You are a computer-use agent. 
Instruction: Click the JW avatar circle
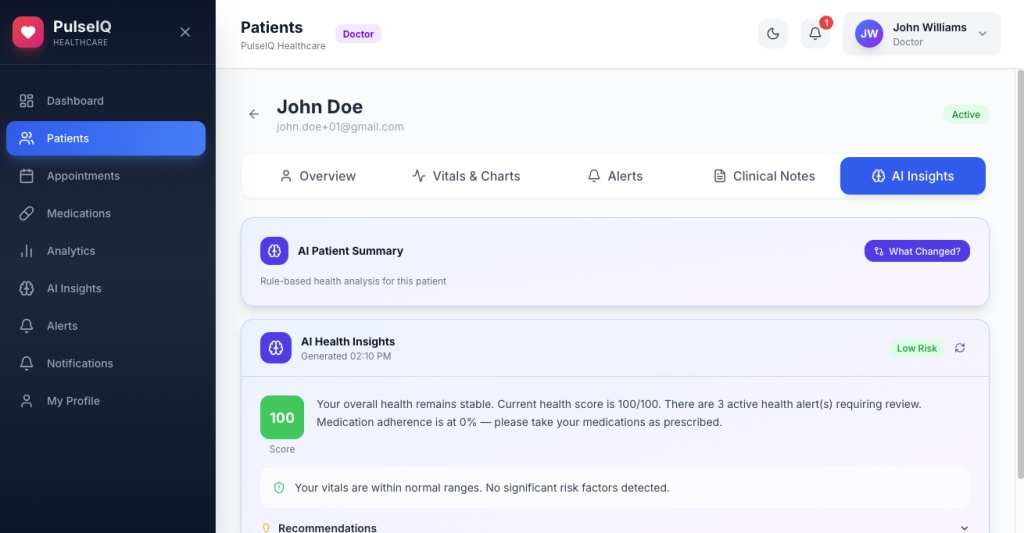click(x=869, y=33)
